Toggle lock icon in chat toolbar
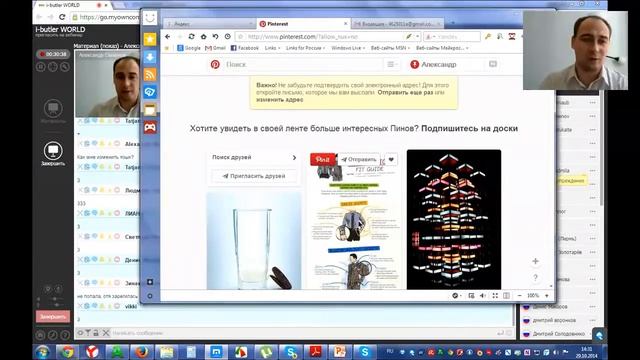Viewport: 640px width, 360px height. [96, 333]
